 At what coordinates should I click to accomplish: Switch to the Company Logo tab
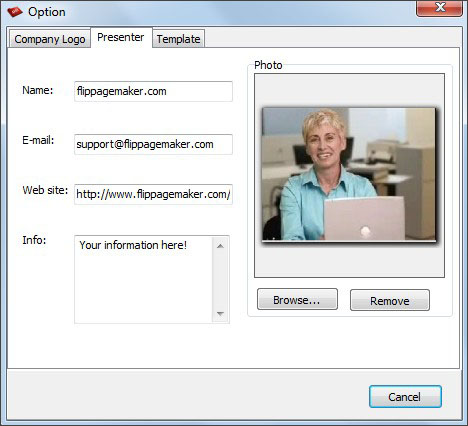click(x=50, y=39)
